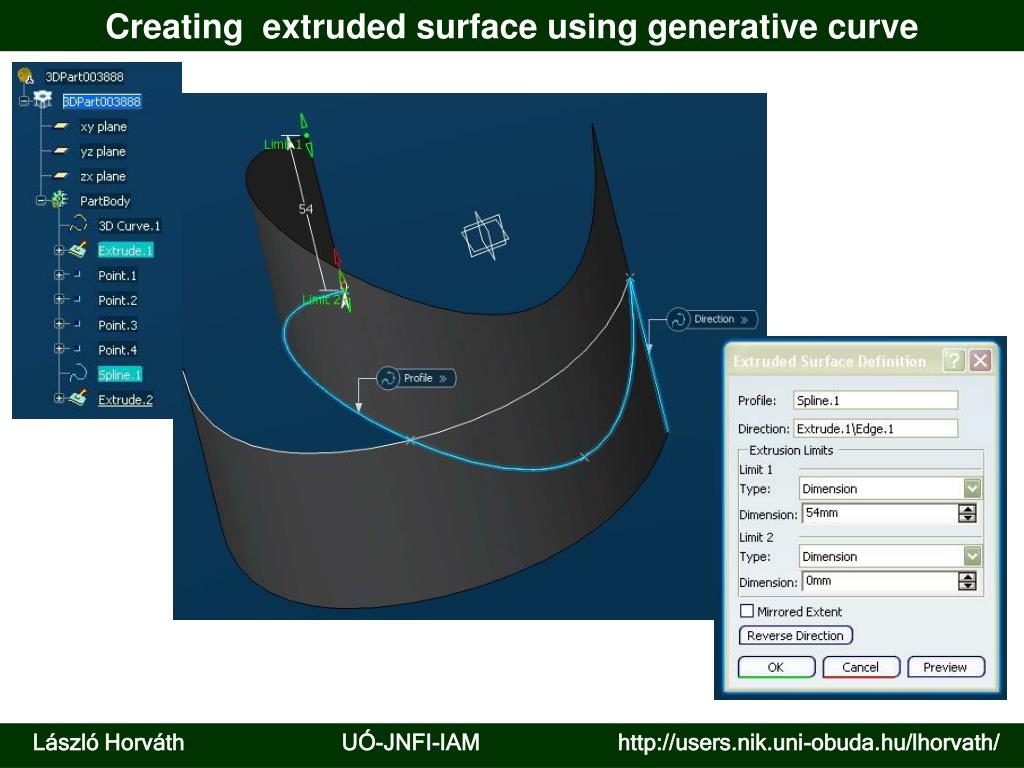This screenshot has height=768, width=1024.
Task: Select Point.1 in the tree
Action: click(x=118, y=276)
